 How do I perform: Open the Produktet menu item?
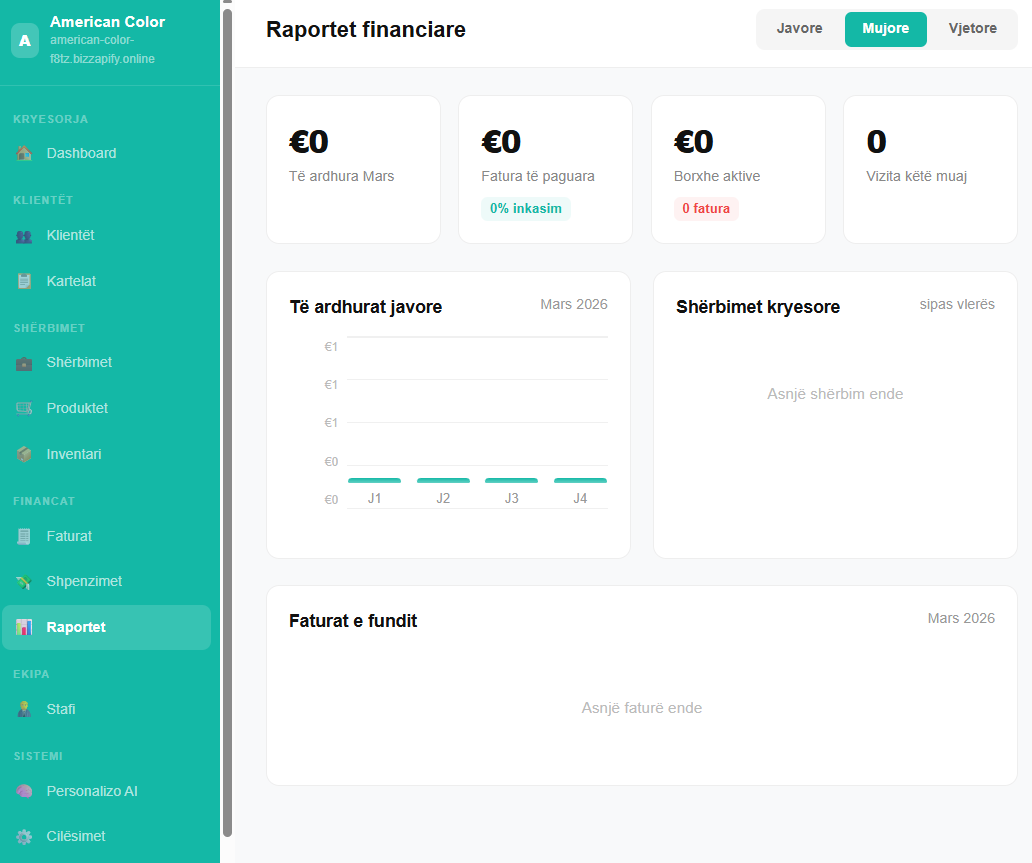point(77,408)
